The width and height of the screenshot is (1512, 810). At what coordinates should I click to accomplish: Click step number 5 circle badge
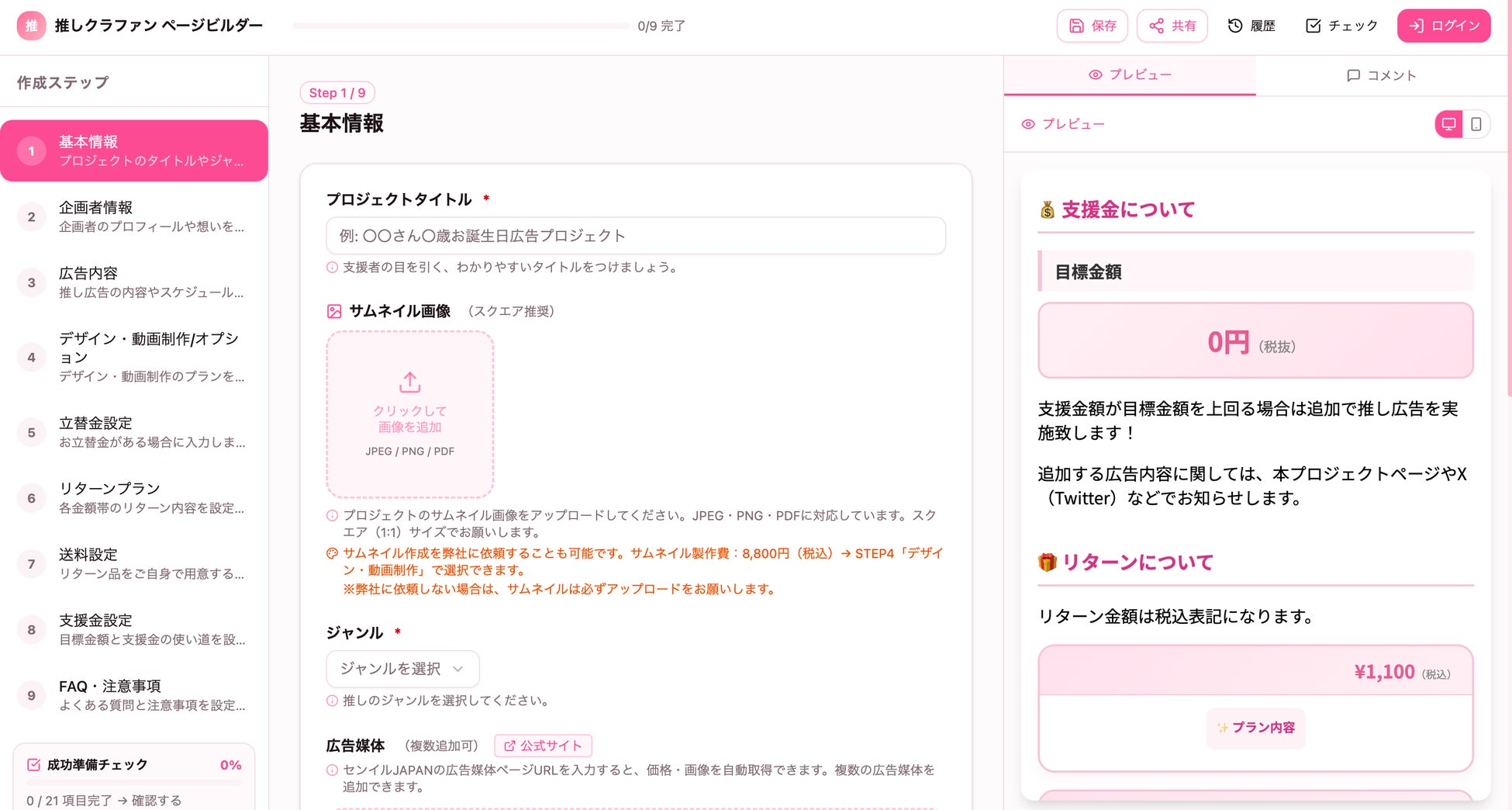tap(31, 432)
